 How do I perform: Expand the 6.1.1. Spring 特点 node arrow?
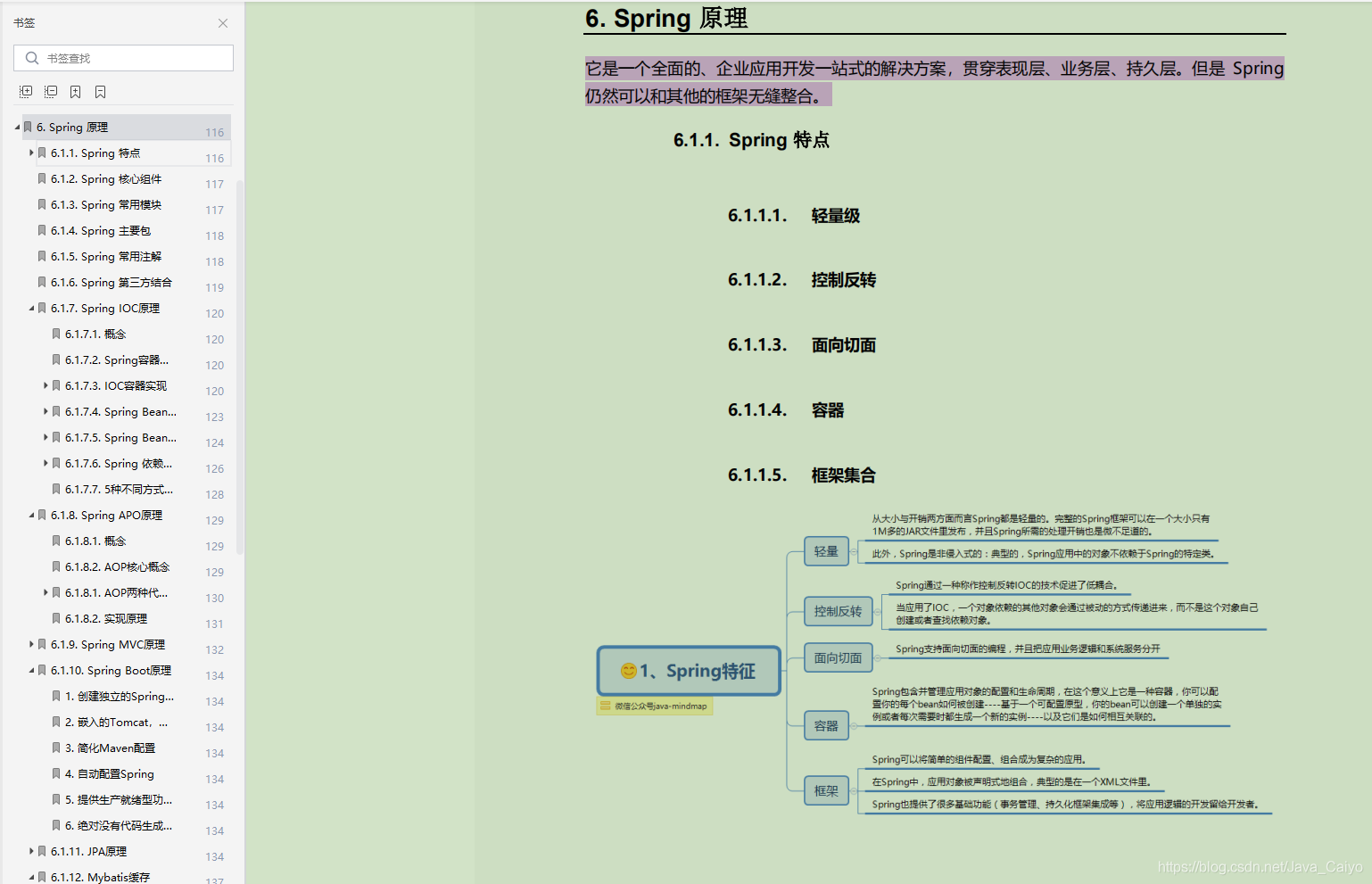coord(31,153)
